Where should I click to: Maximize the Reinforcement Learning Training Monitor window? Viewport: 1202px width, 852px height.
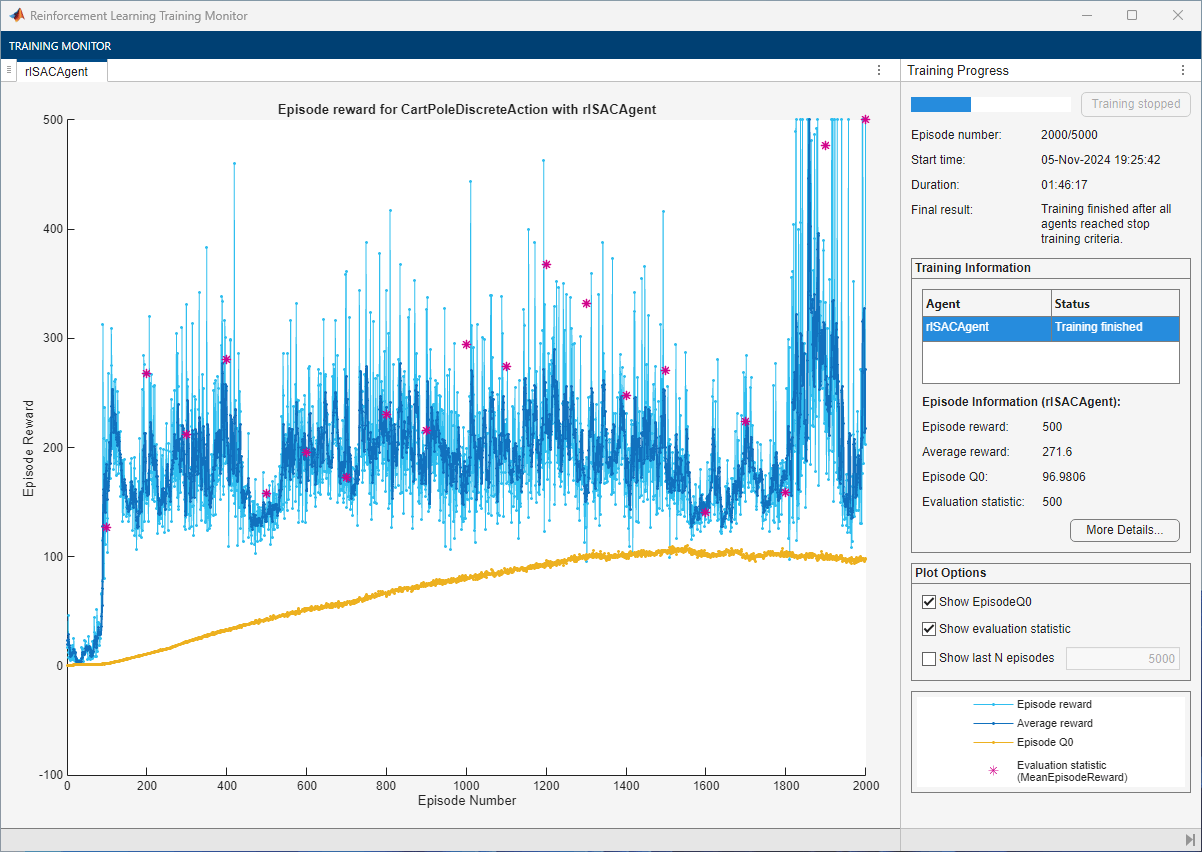click(x=1132, y=16)
